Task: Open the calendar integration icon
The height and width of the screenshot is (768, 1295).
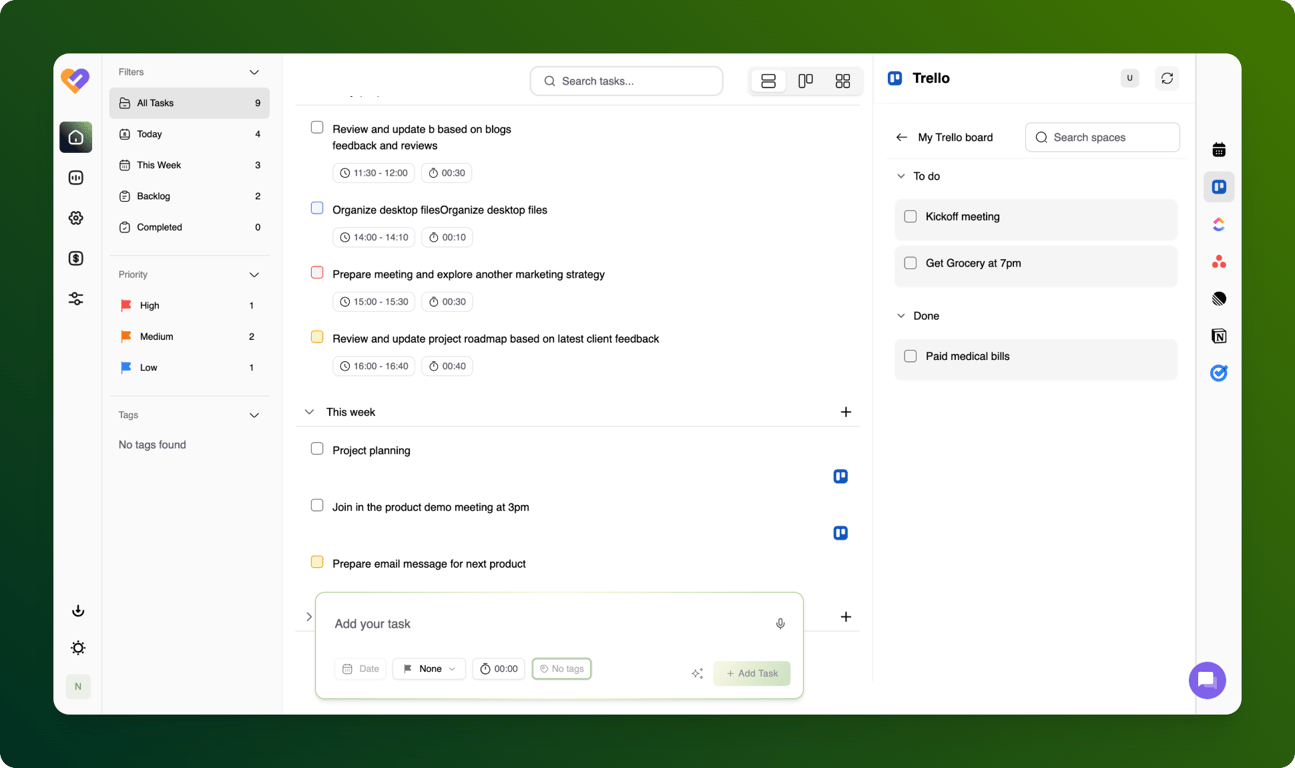Action: coord(1219,150)
